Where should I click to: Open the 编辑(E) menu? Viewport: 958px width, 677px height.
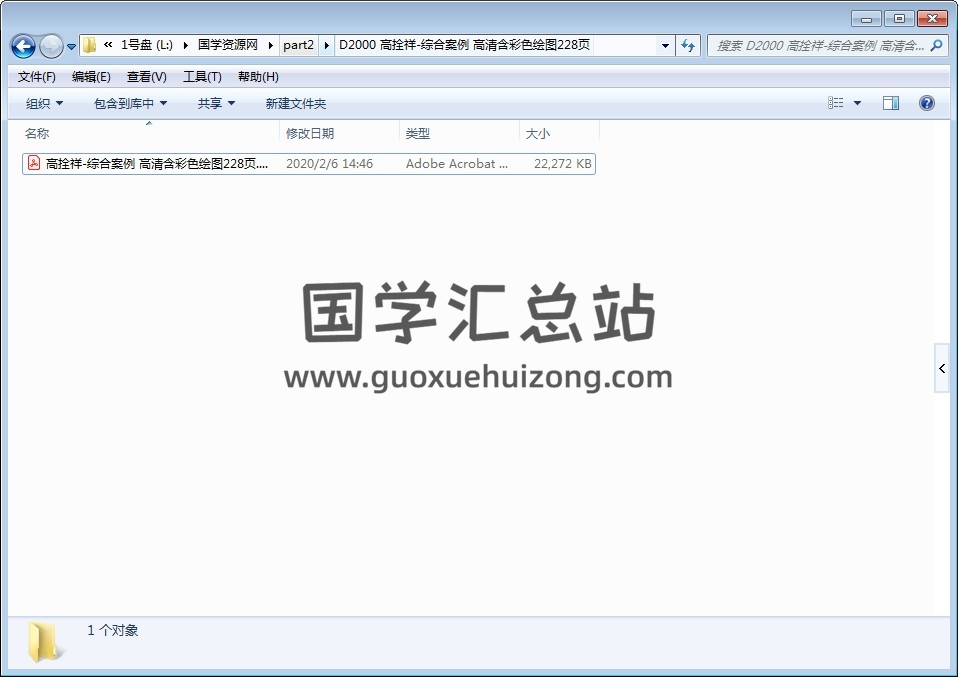click(x=91, y=76)
